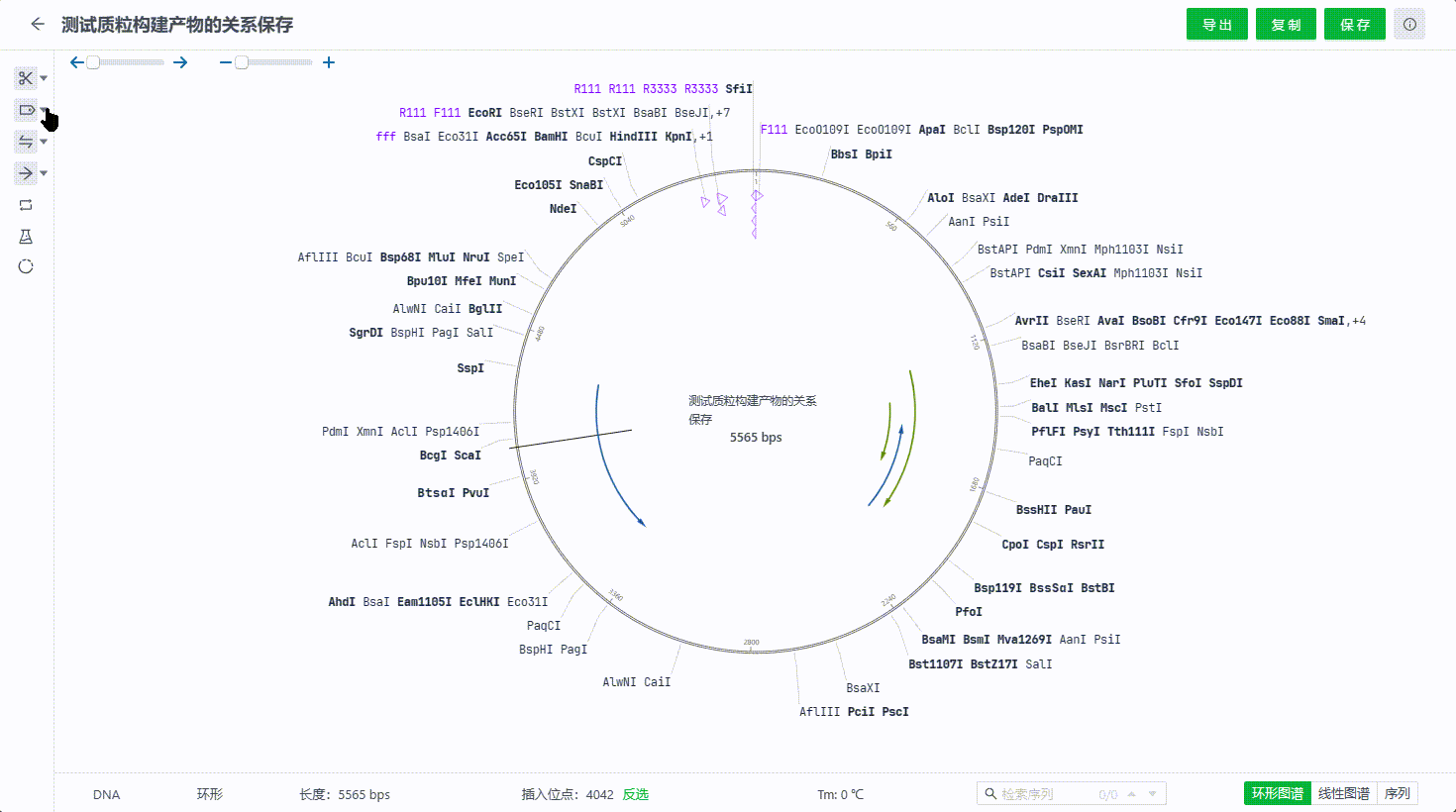Click the zoom slider handle
Screen dimensions: 1456x812
[x=242, y=62]
